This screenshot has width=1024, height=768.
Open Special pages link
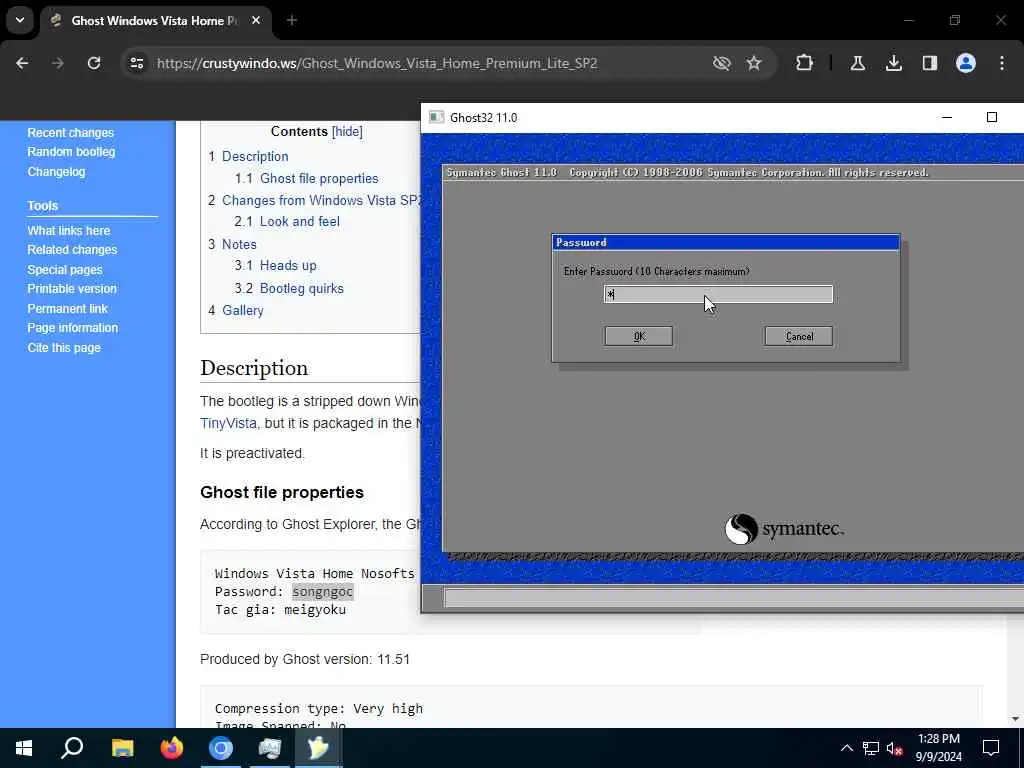click(65, 270)
